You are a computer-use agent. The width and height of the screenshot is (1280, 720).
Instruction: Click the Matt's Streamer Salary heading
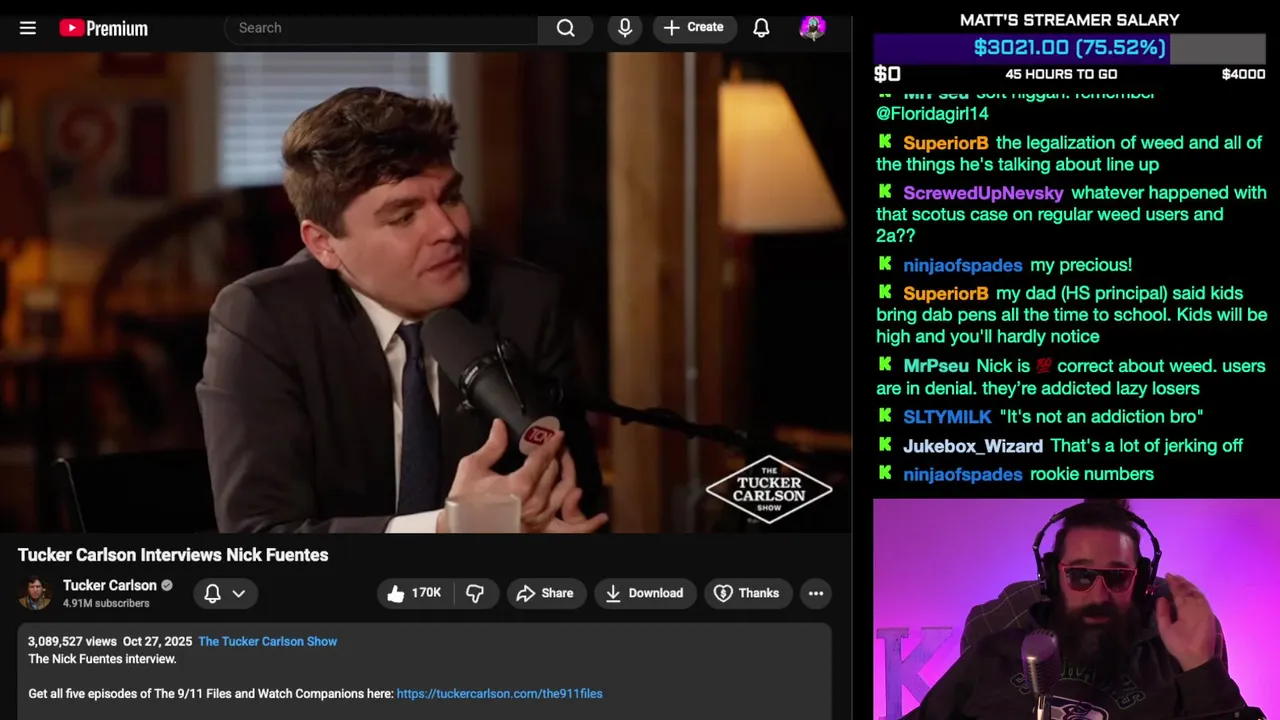[1069, 20]
